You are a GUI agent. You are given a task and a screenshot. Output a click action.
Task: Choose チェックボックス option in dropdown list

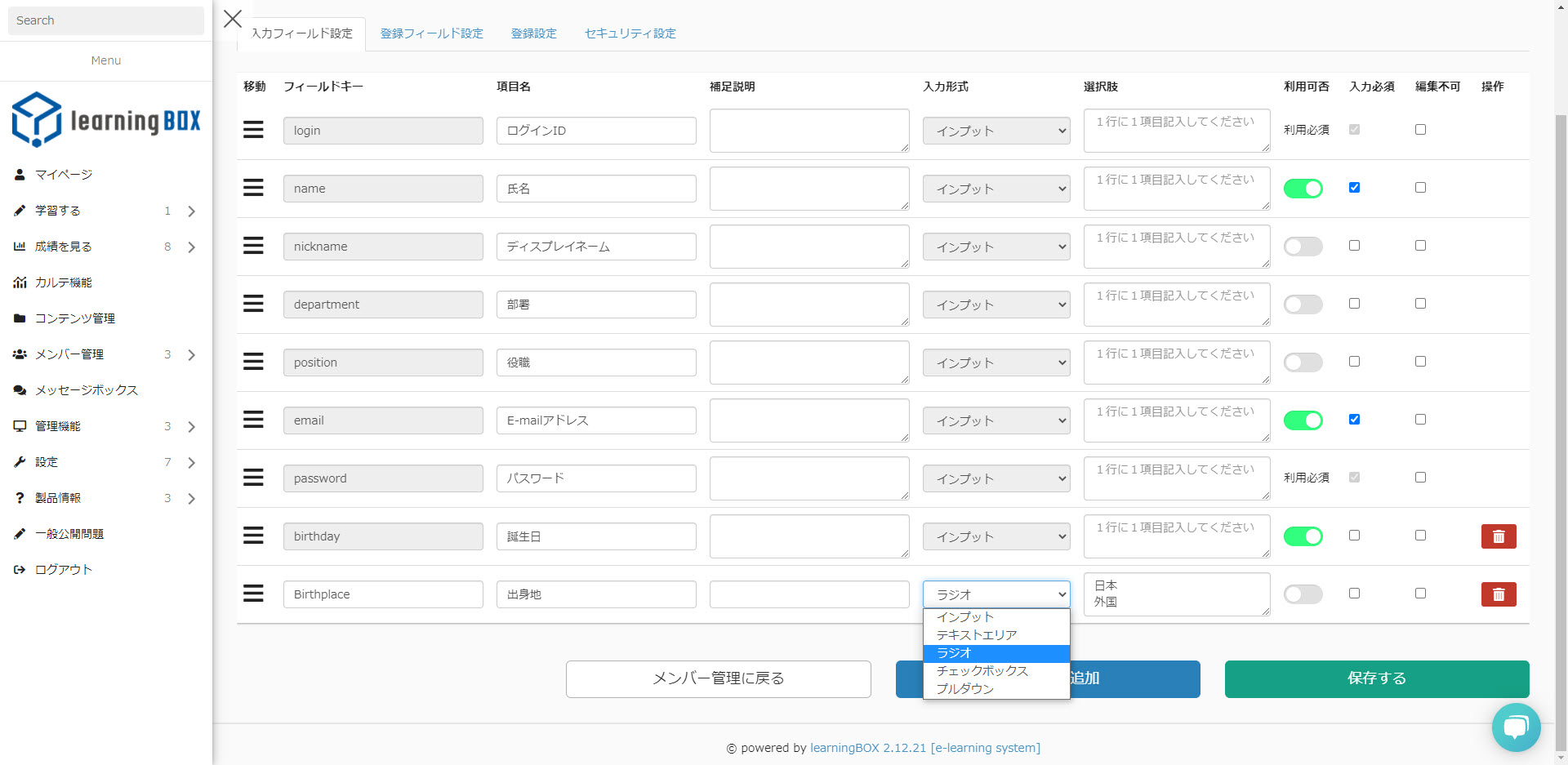click(982, 671)
